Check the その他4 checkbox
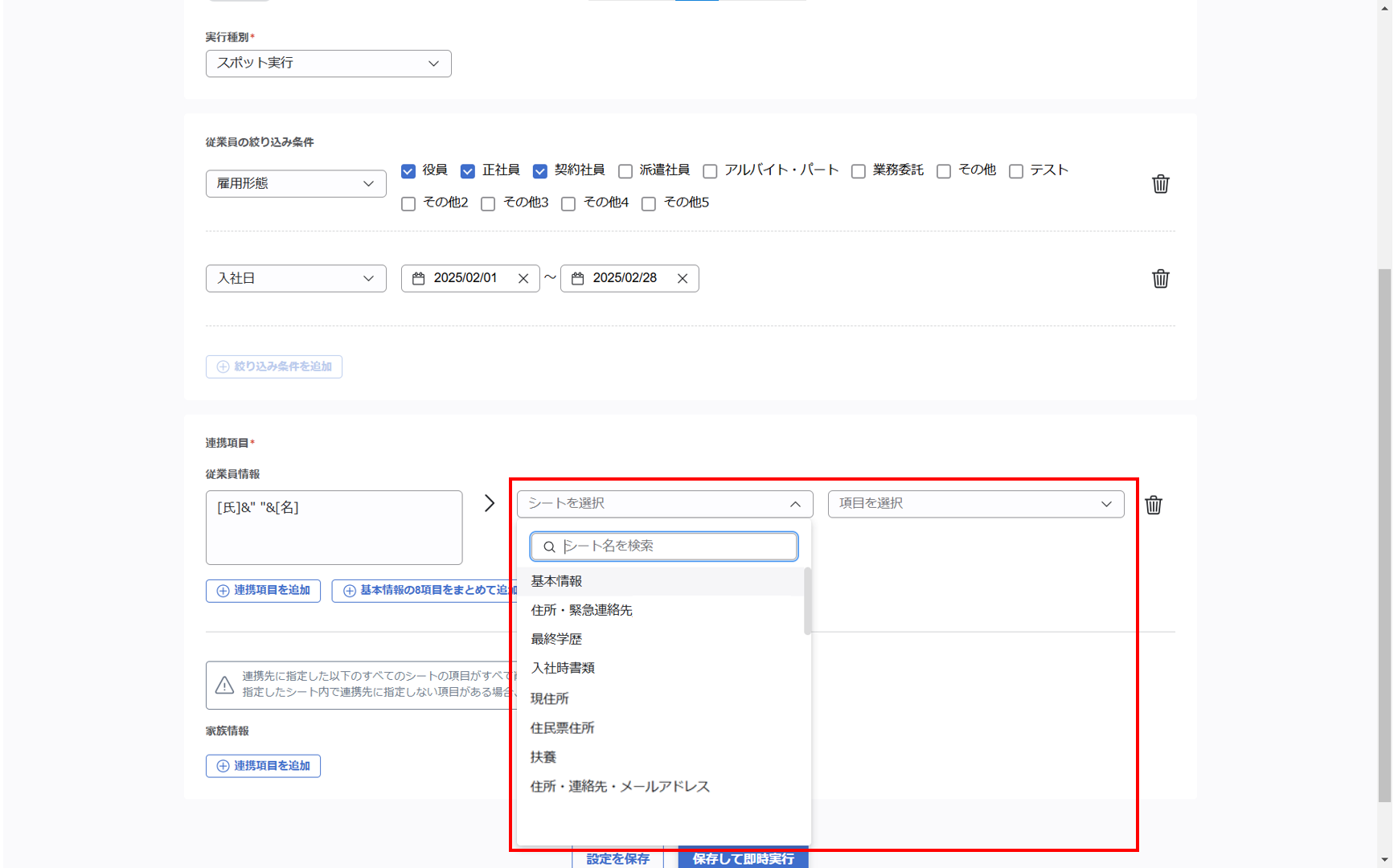Viewport: 1394px width, 868px height. pyautogui.click(x=568, y=204)
